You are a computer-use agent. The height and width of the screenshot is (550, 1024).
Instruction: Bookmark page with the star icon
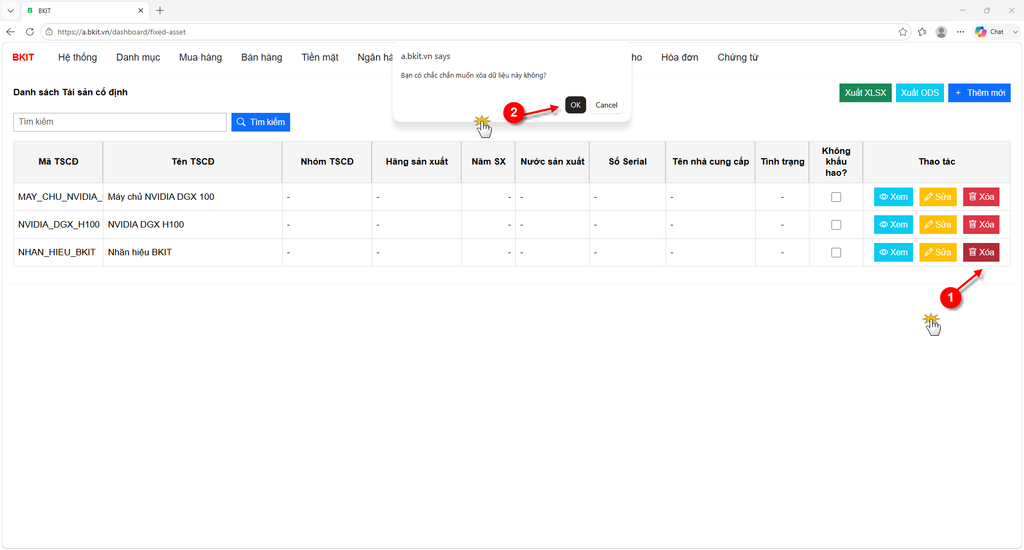(x=903, y=31)
